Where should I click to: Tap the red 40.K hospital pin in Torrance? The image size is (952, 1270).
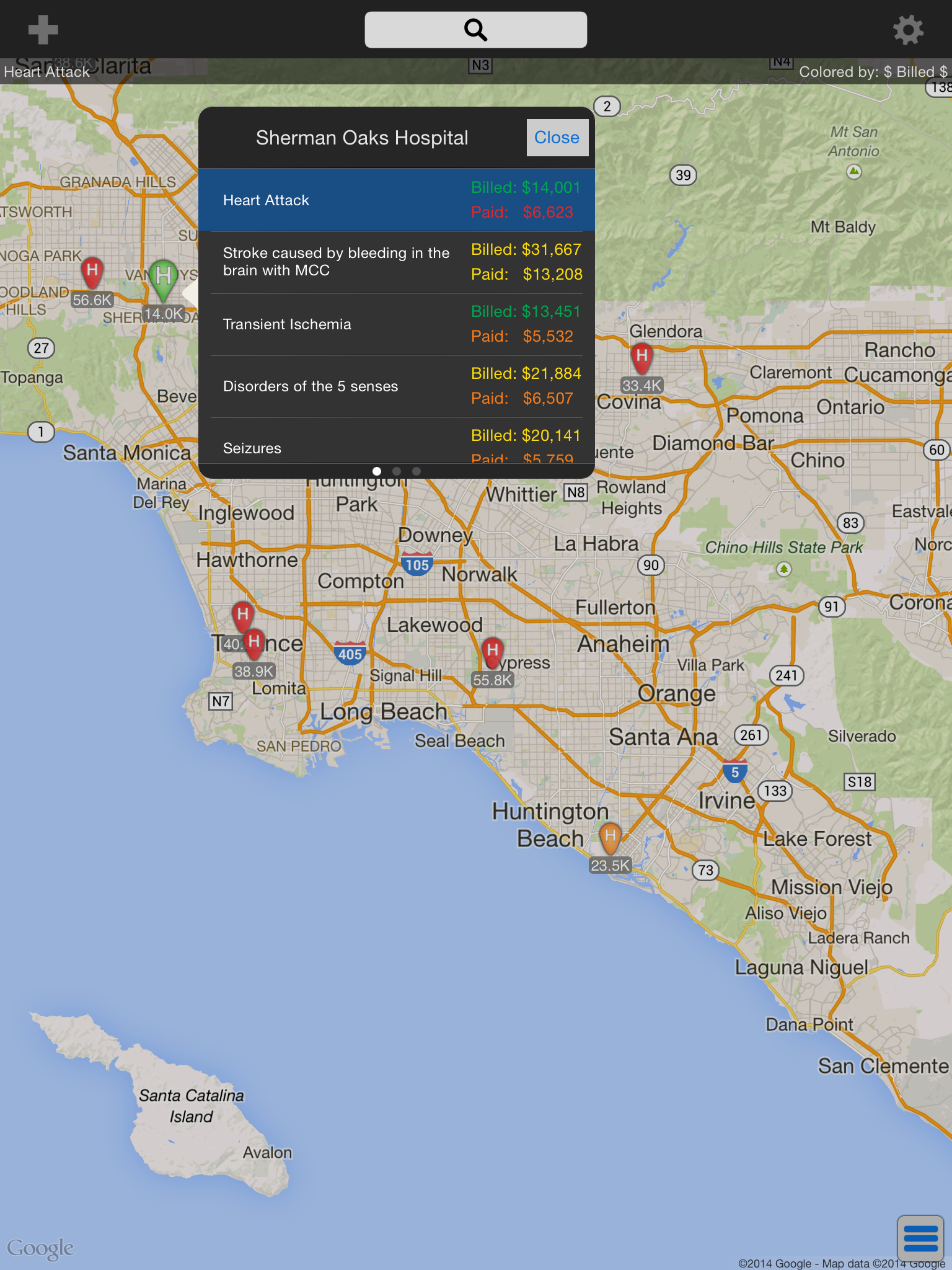tap(242, 616)
